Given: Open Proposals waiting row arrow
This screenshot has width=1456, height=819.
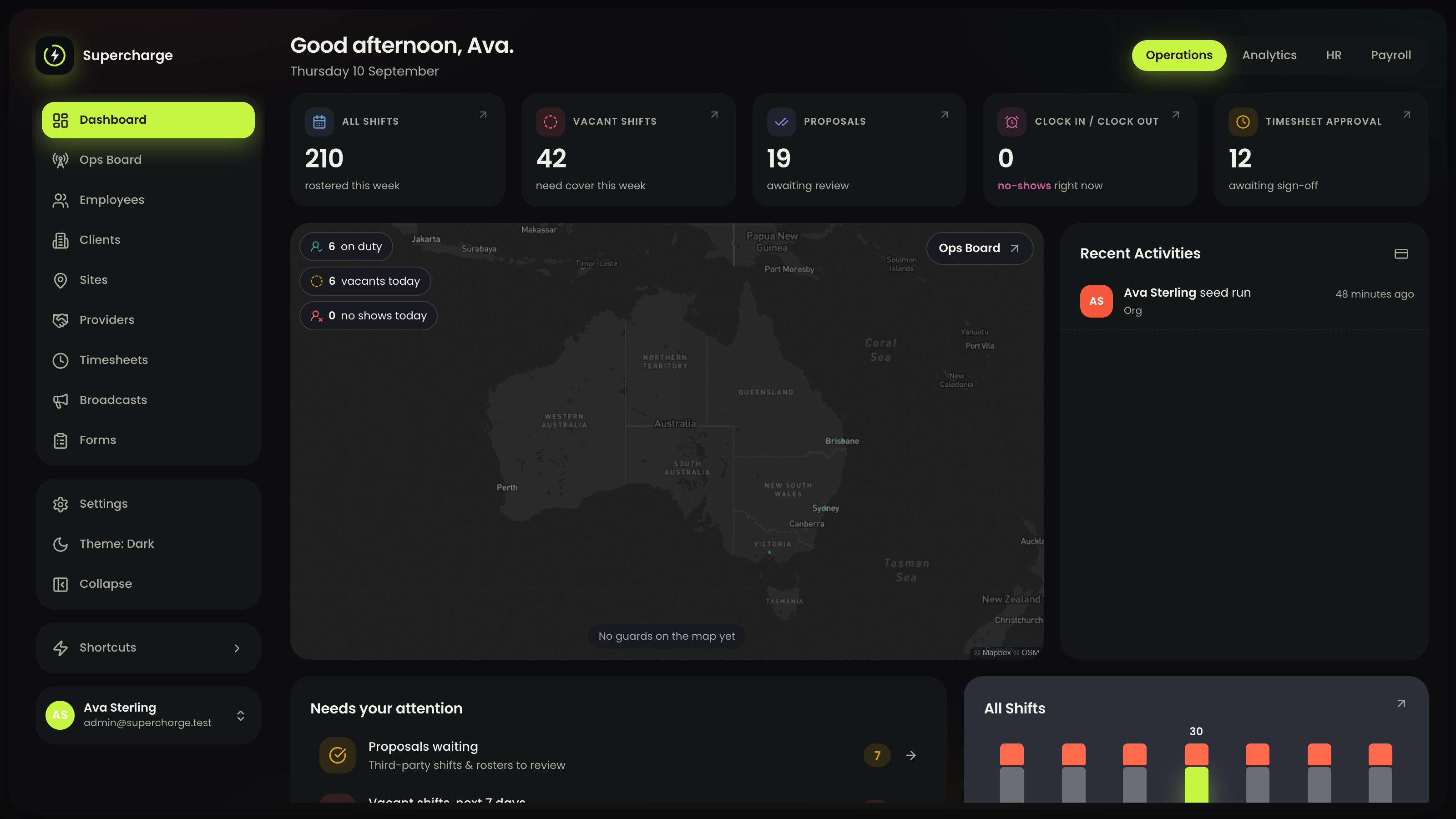Looking at the screenshot, I should click(911, 755).
